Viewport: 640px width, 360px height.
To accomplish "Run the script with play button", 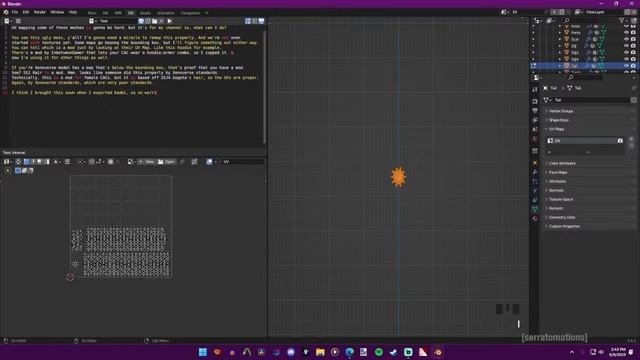I will (x=169, y=21).
